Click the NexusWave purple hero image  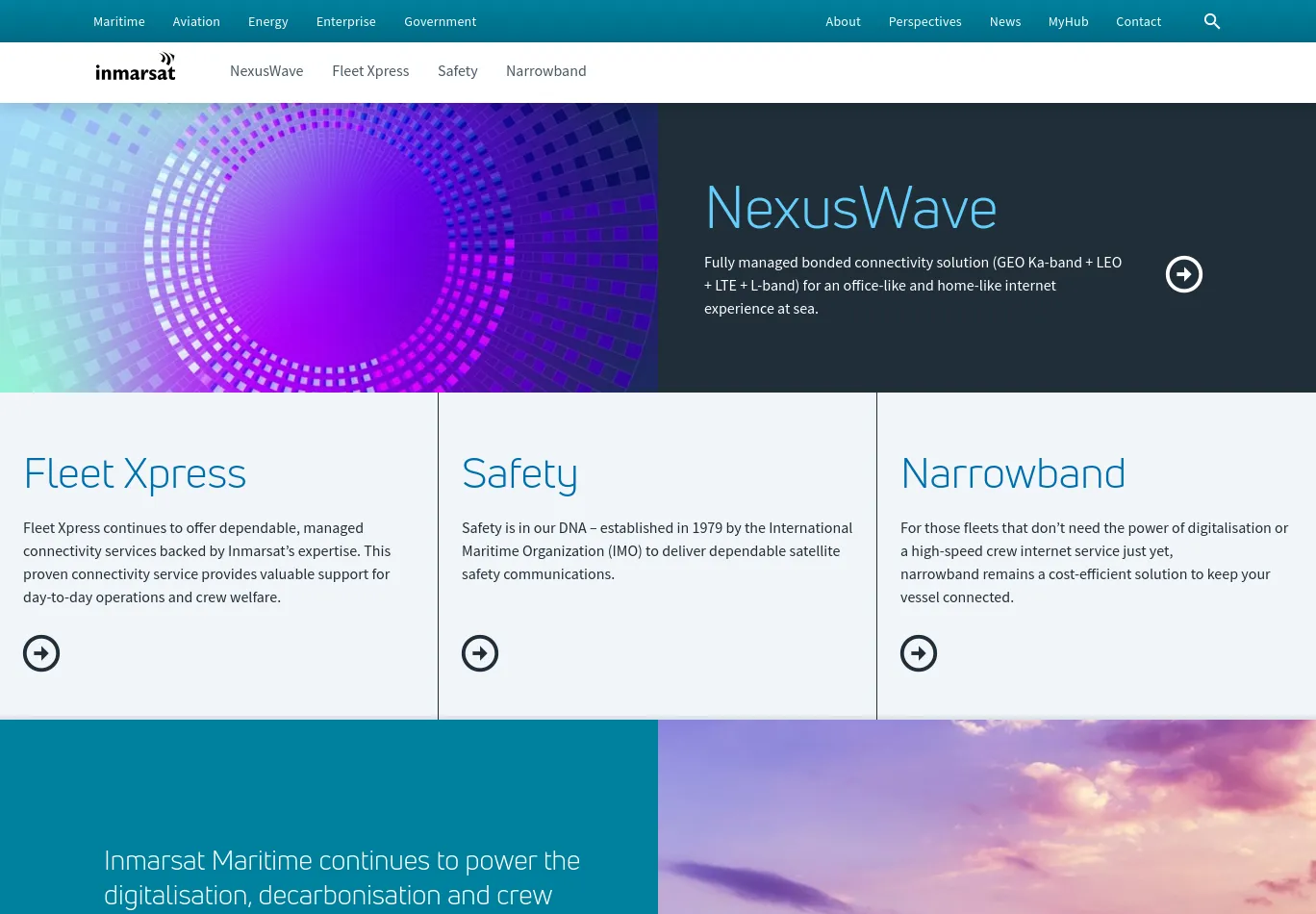329,247
